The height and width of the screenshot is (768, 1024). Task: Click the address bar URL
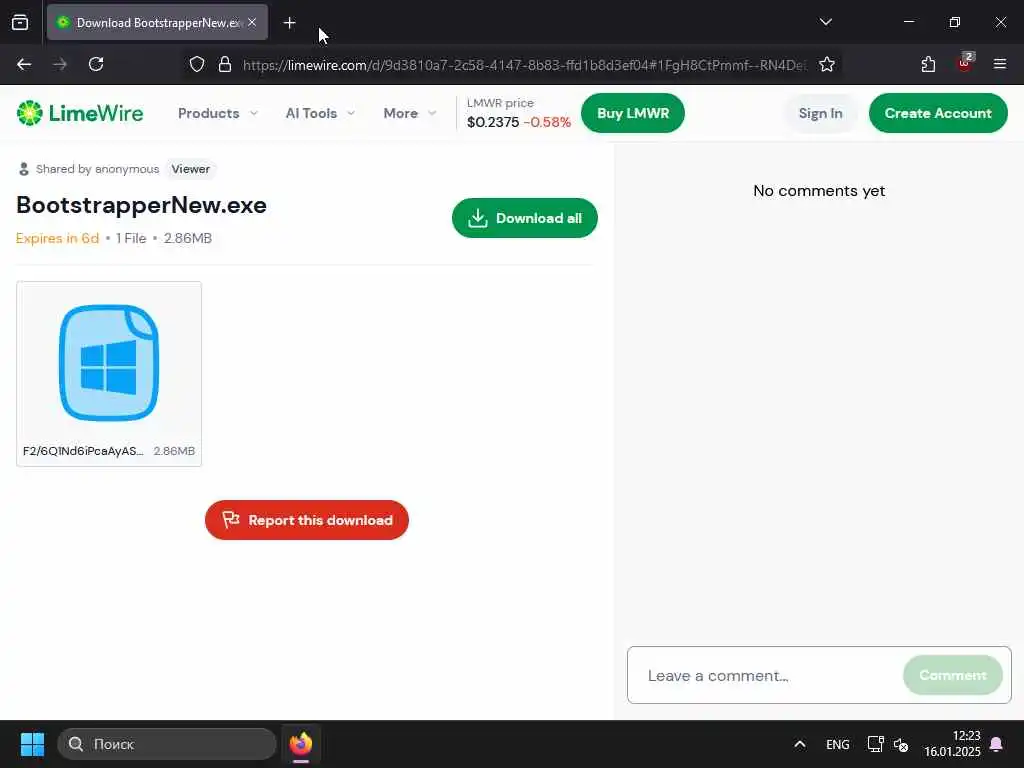(524, 65)
